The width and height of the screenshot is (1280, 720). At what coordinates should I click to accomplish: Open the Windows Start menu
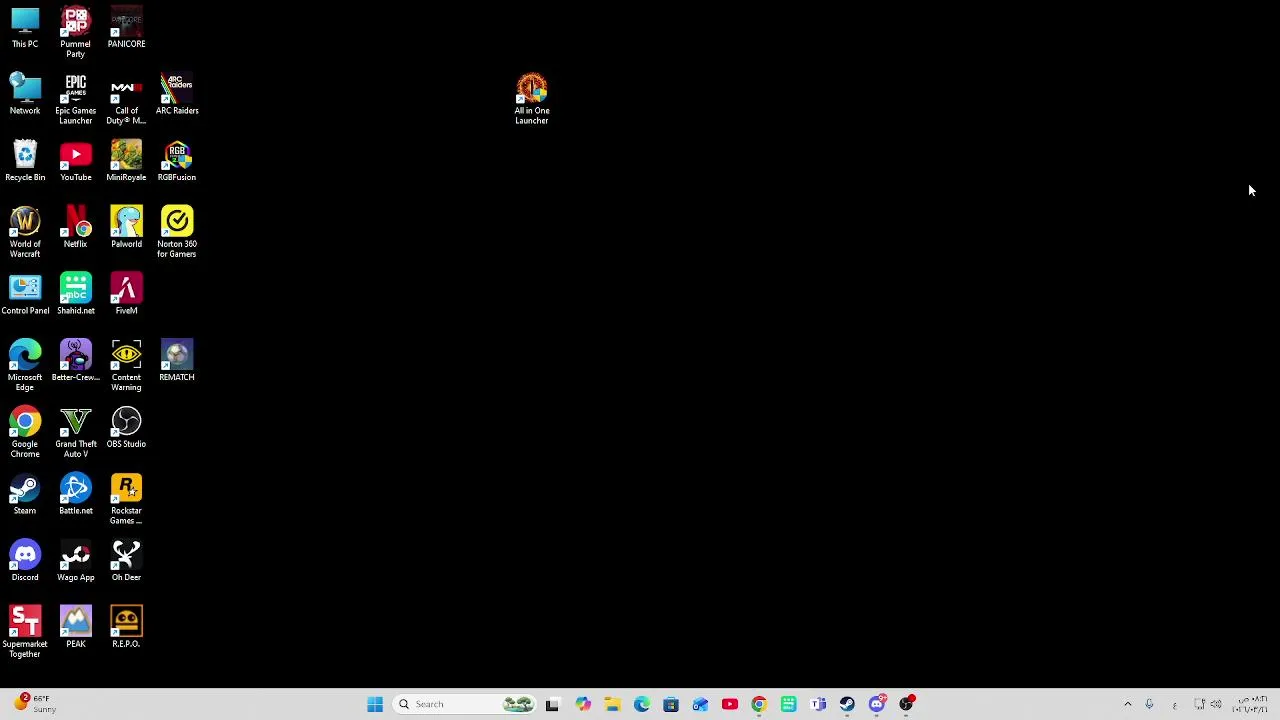(x=375, y=704)
